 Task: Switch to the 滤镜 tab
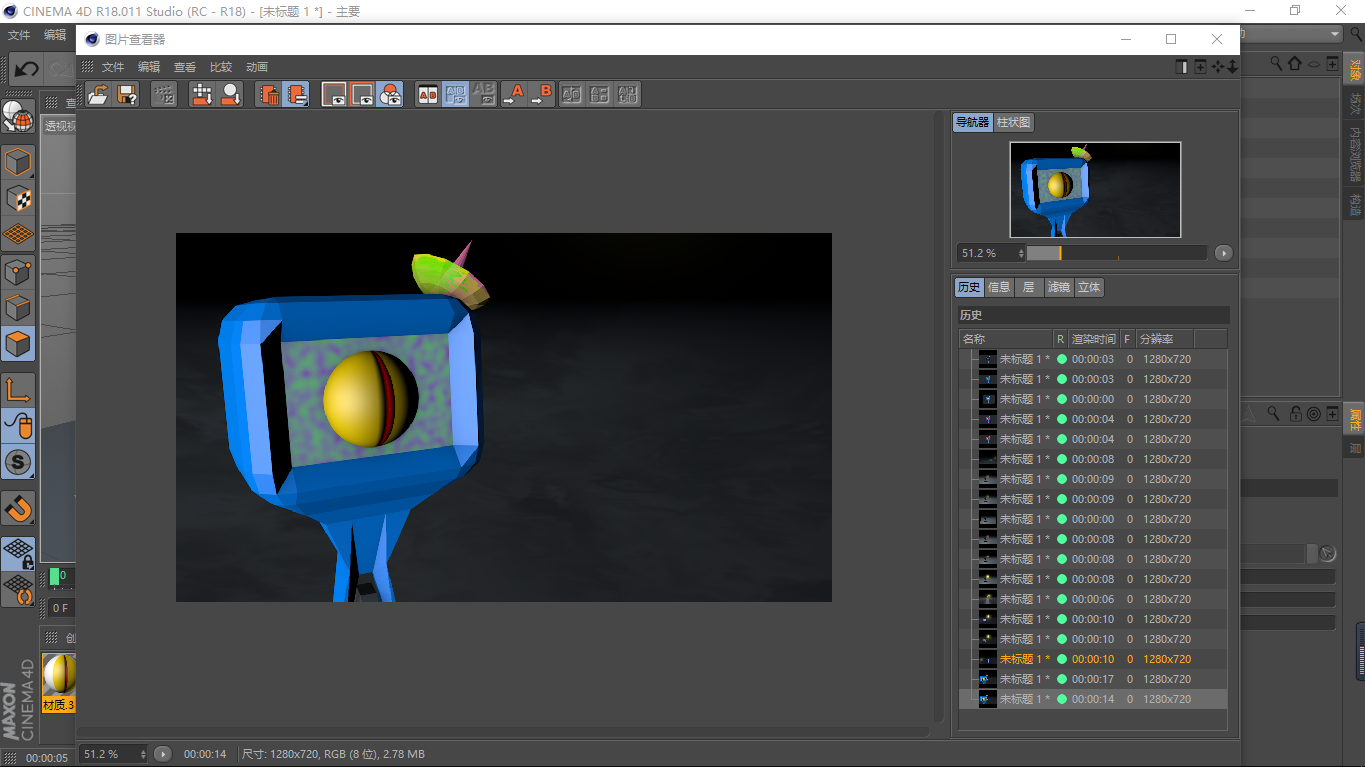[x=1058, y=287]
